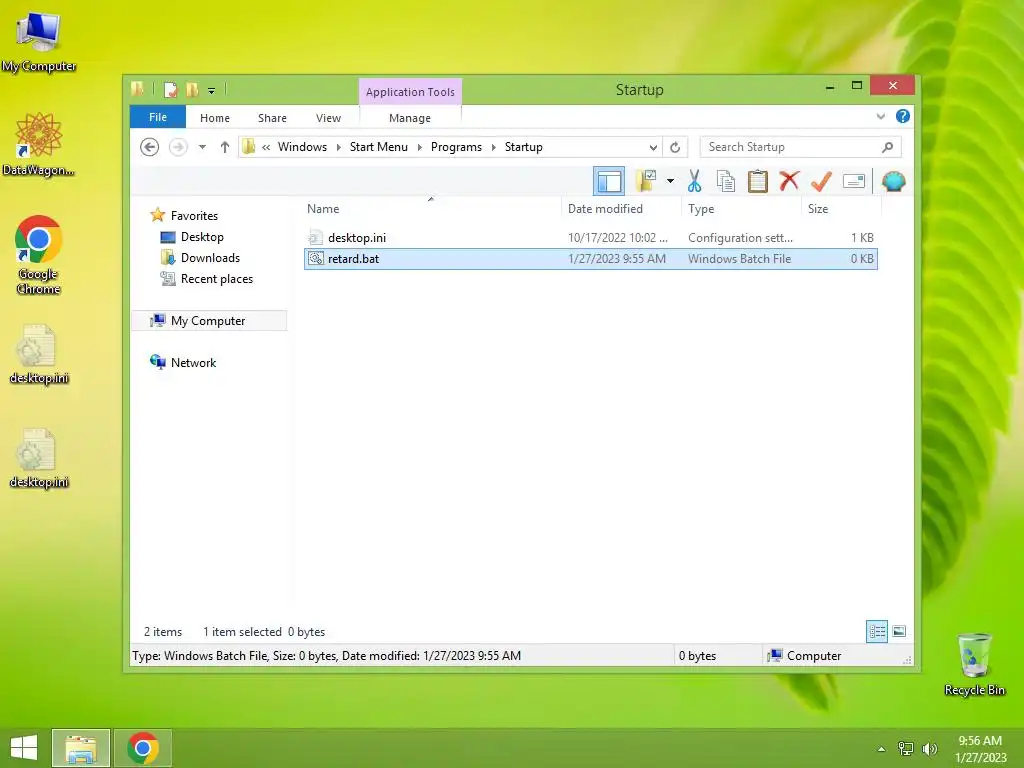Viewport: 1024px width, 768px height.
Task: Switch to the Share ribbon tab
Action: [x=272, y=118]
